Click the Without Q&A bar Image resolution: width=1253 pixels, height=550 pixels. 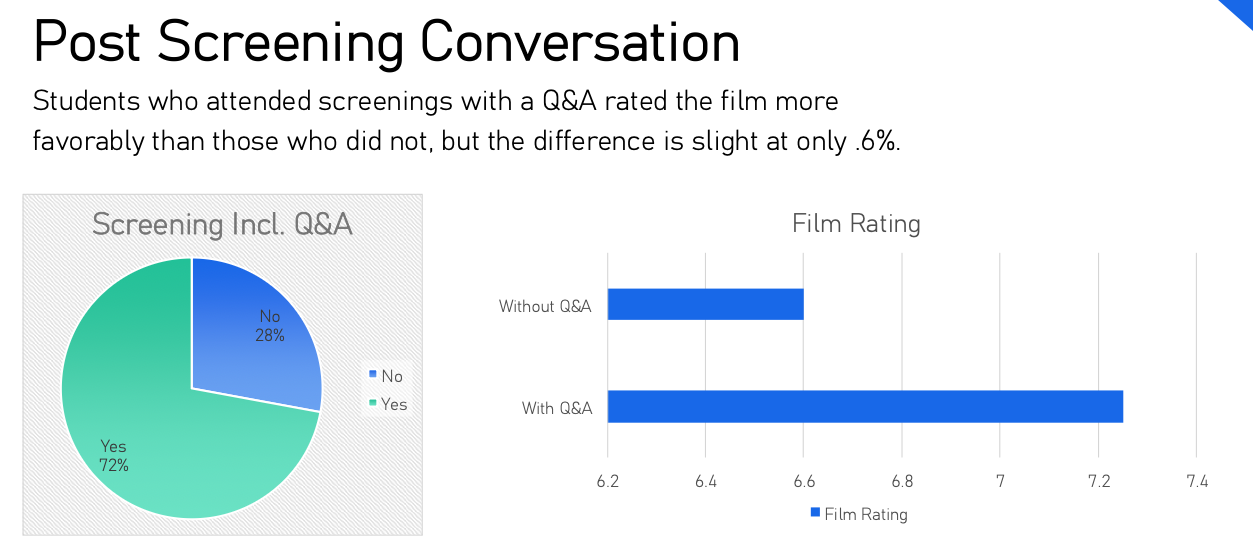click(x=705, y=305)
